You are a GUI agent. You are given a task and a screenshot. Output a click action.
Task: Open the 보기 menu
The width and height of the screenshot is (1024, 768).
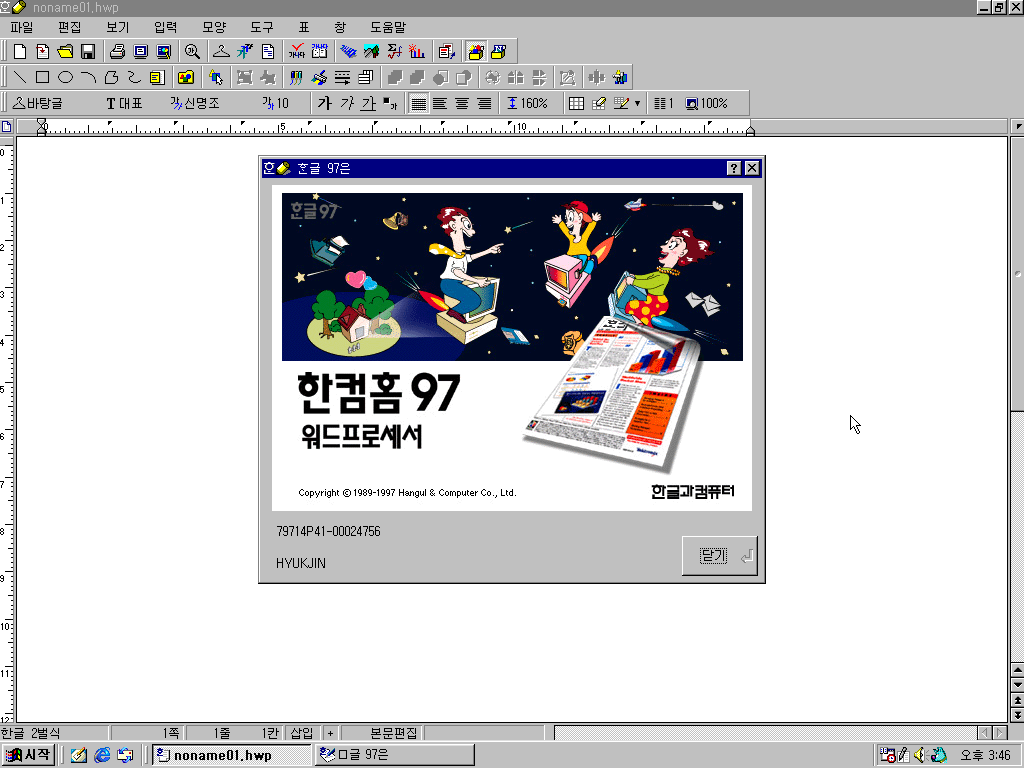pyautogui.click(x=118, y=27)
